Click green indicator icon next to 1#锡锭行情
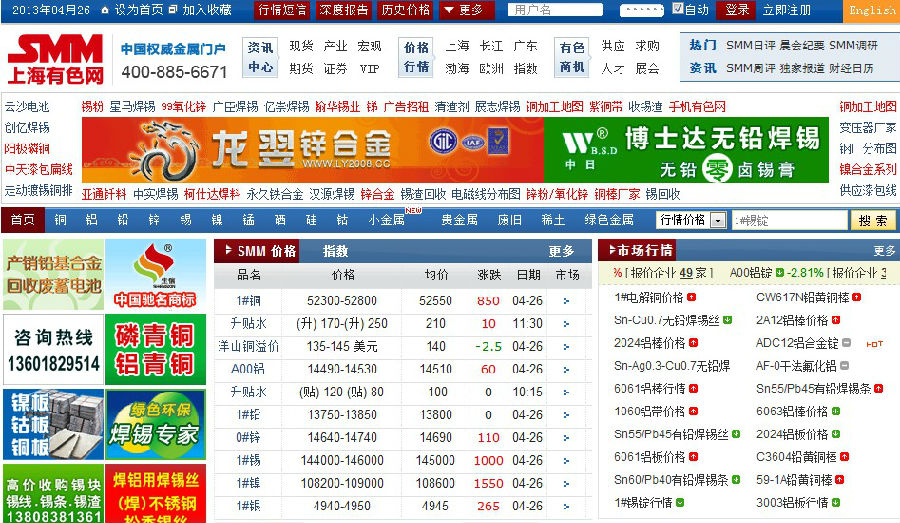900x523 pixels. (x=680, y=502)
